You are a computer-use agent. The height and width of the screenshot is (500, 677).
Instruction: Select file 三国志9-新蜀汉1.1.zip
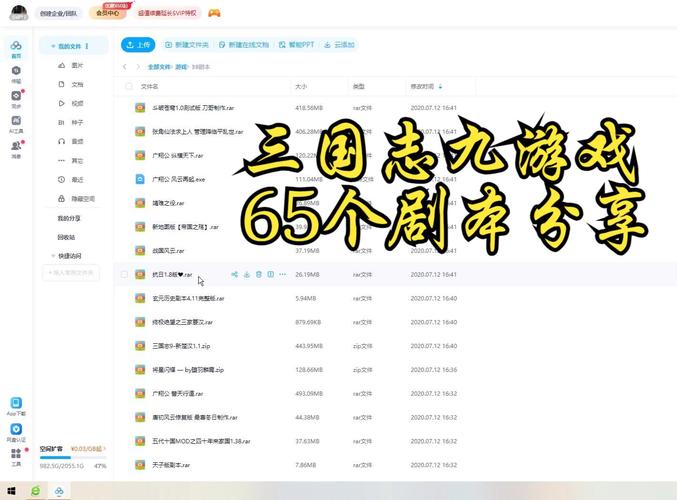(181, 346)
